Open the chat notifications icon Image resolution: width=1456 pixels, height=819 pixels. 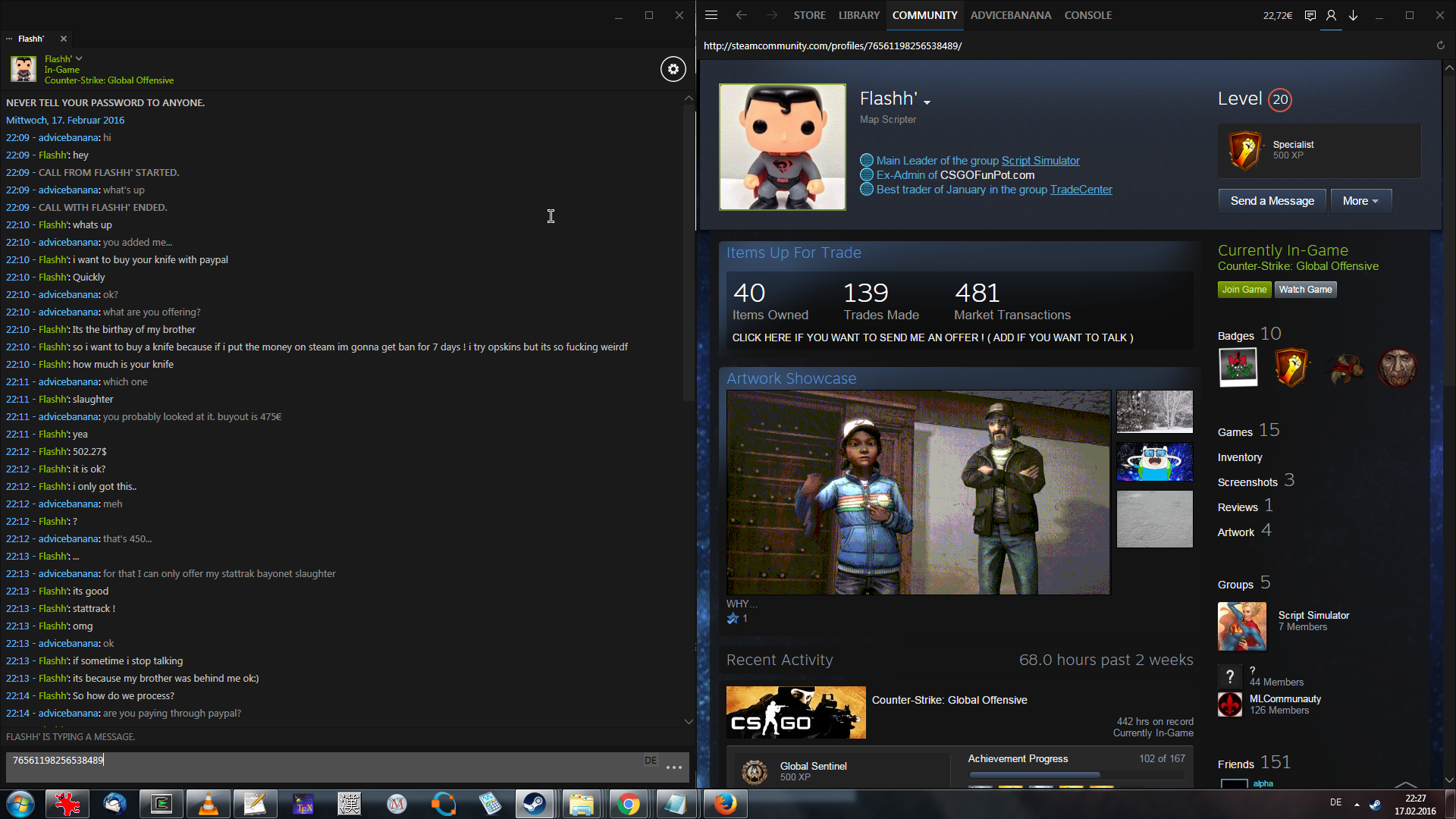[x=1310, y=15]
